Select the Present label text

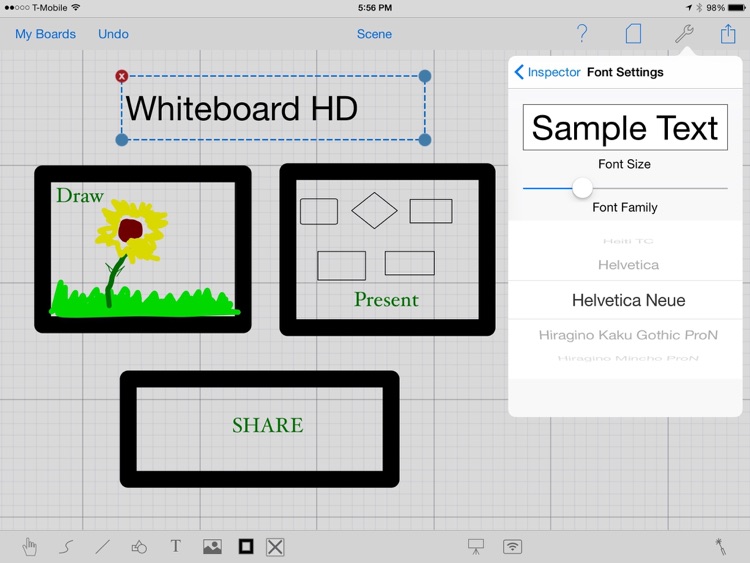(x=386, y=299)
